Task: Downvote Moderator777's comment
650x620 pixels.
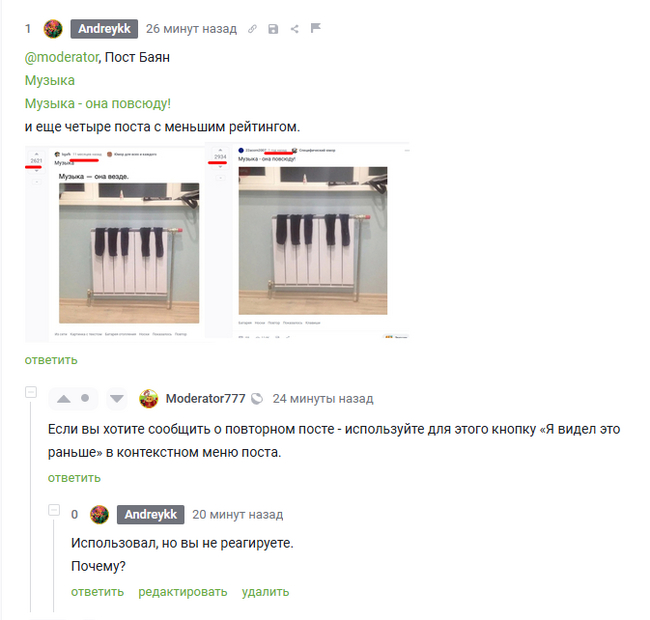Action: [x=116, y=399]
